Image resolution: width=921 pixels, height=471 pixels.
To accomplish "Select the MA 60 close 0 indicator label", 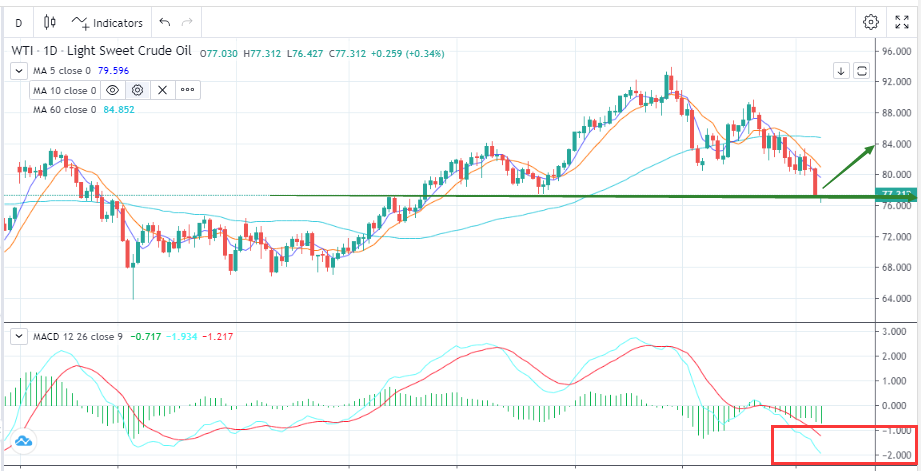I will coord(64,109).
